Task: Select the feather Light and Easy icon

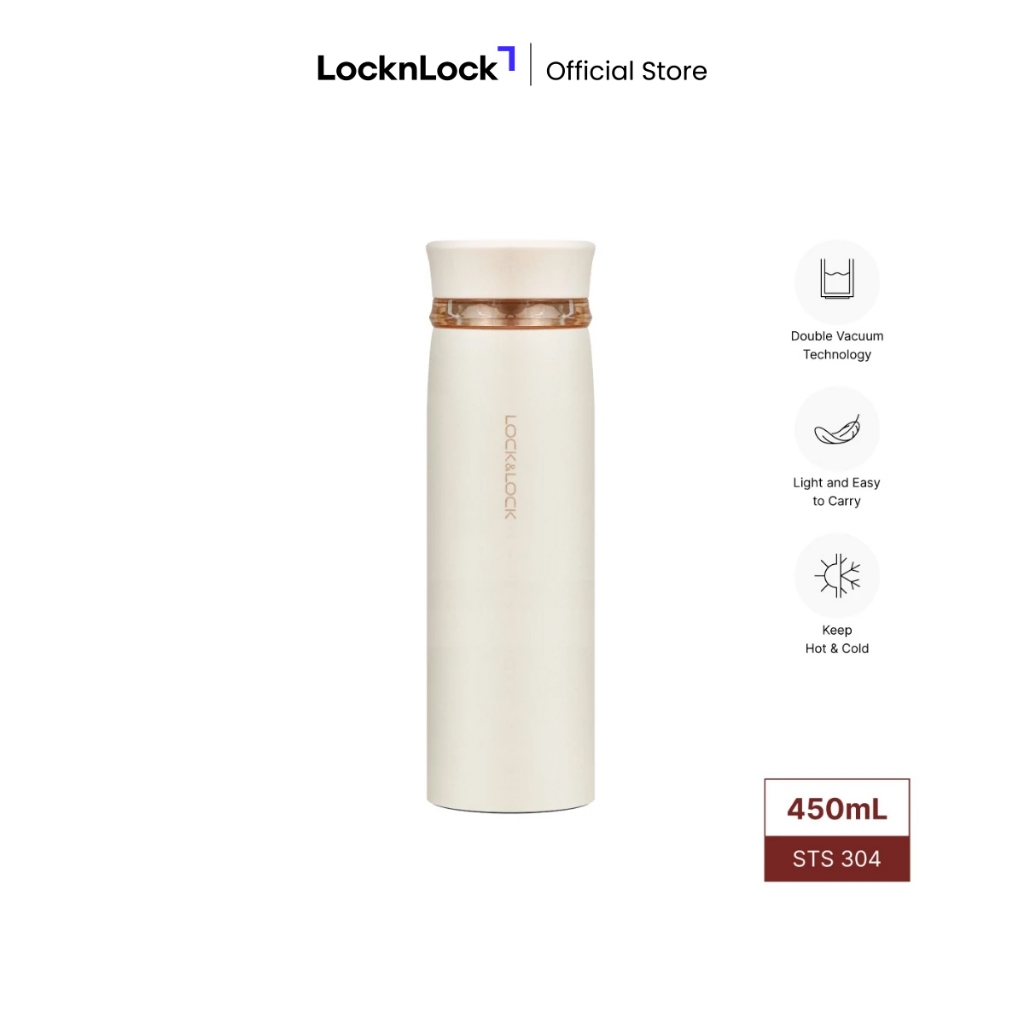Action: pyautogui.click(x=837, y=429)
